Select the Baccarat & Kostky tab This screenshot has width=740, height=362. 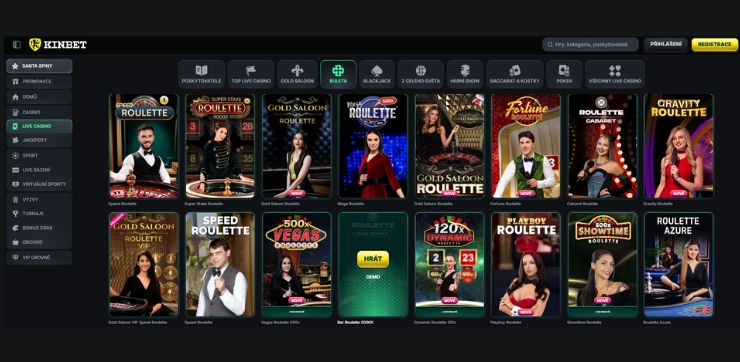click(x=515, y=75)
